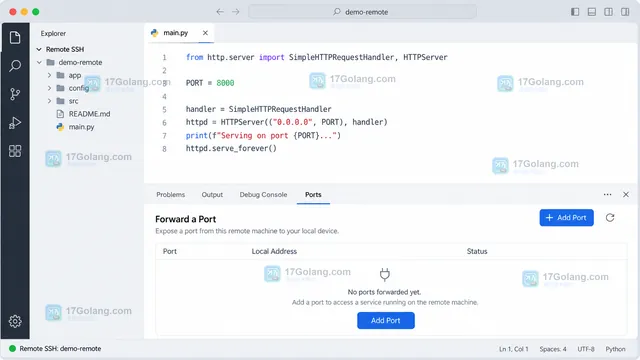Open README.md in the explorer

click(x=88, y=114)
